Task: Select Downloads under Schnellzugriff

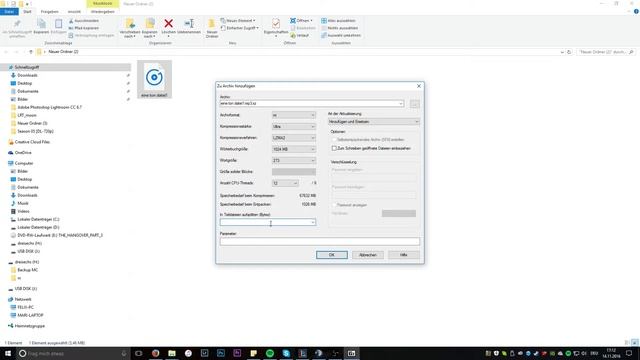Action: 27,75
